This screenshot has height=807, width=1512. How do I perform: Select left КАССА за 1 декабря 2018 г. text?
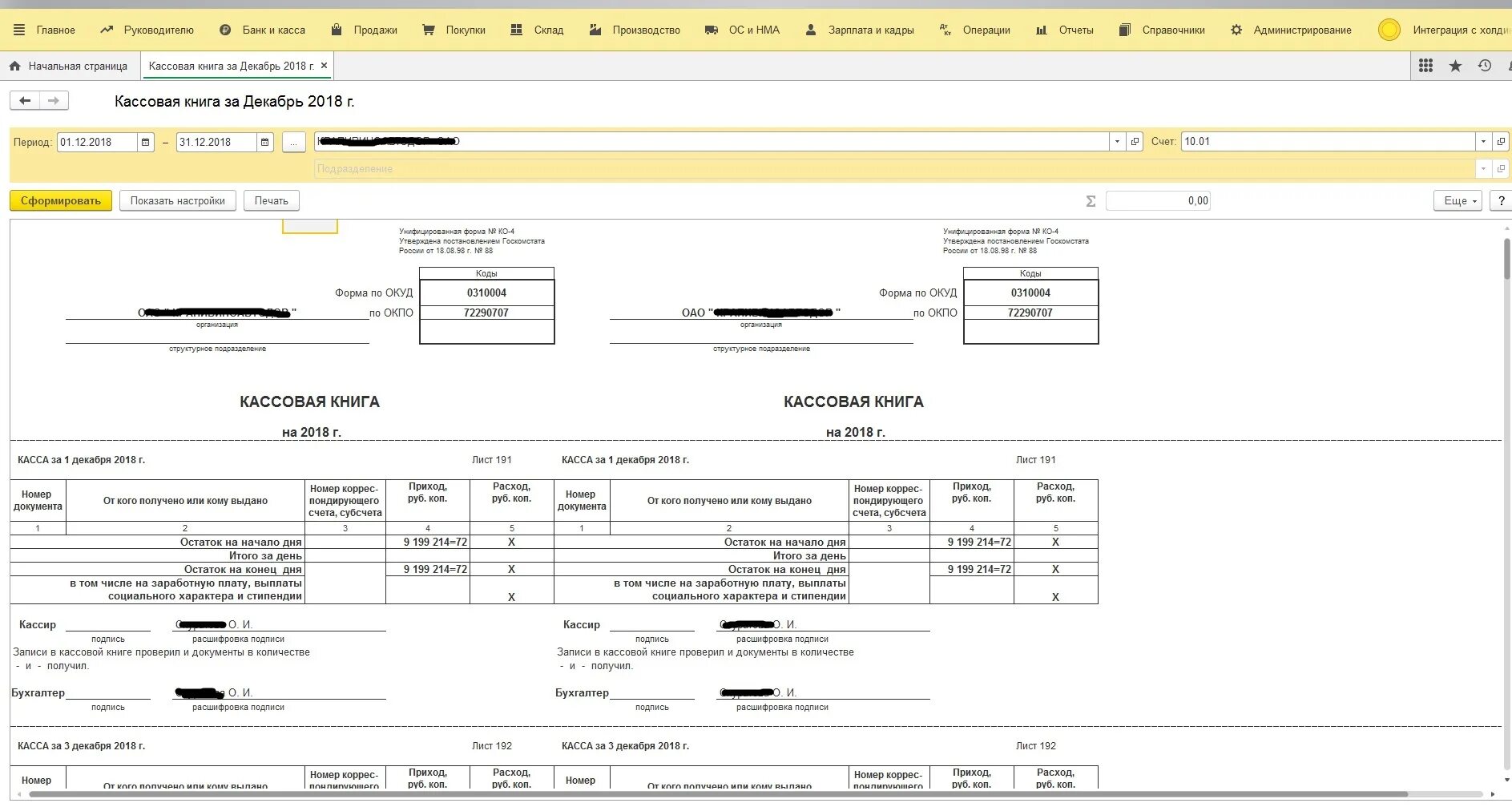[82, 460]
